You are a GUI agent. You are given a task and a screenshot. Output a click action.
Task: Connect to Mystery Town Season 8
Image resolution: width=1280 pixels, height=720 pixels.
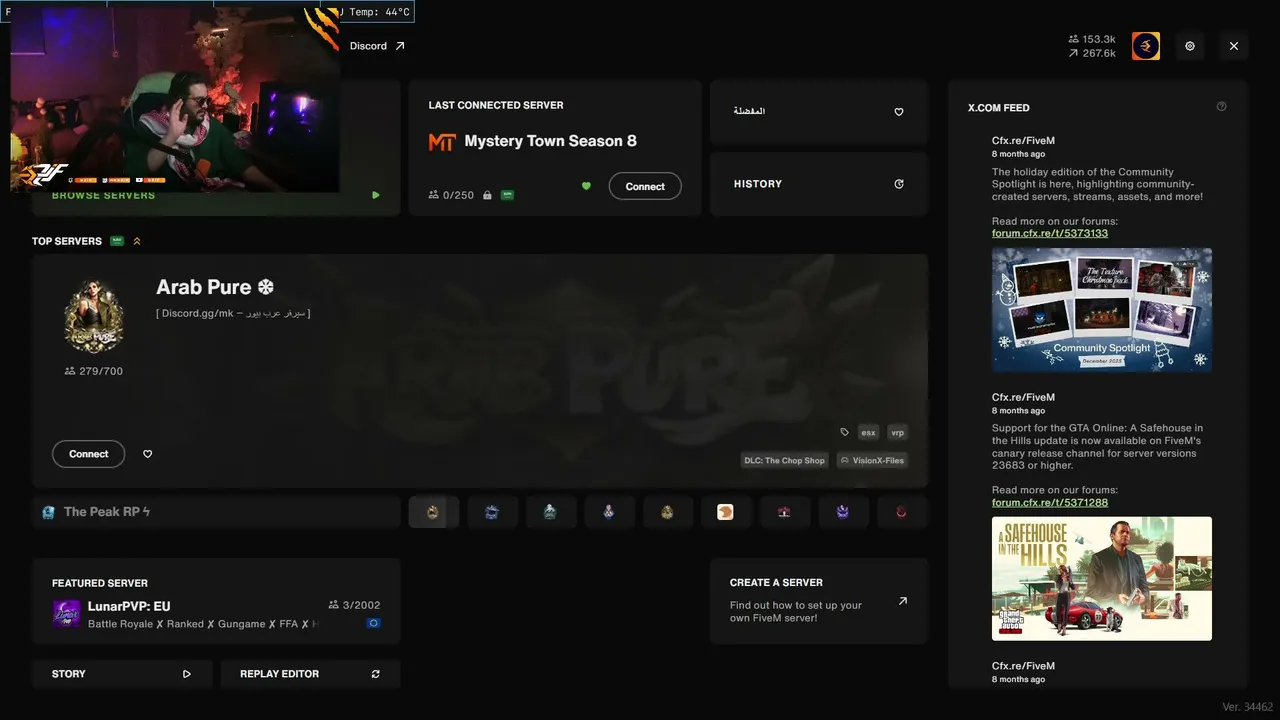645,186
